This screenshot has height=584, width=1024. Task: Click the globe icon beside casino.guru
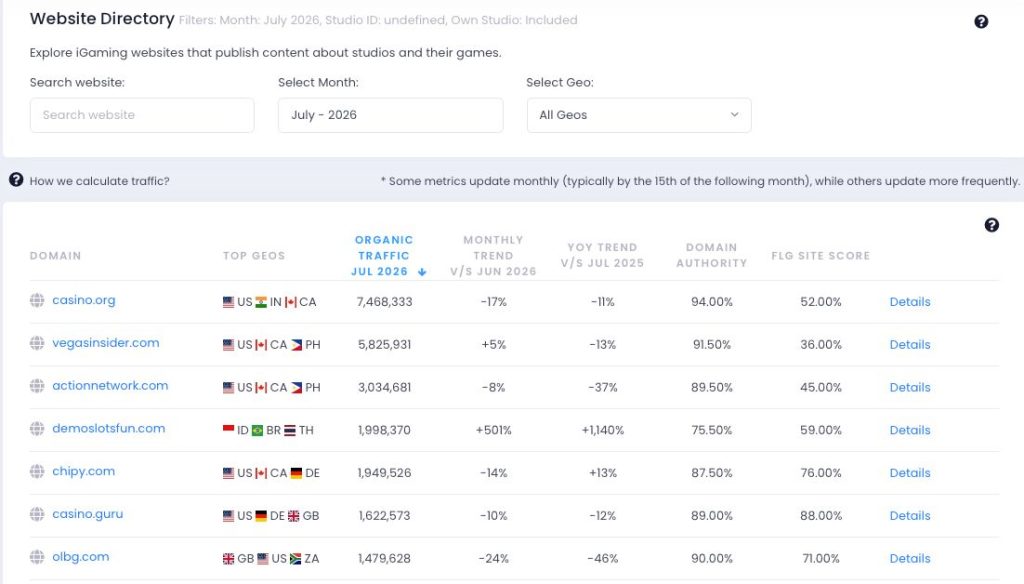(x=37, y=514)
